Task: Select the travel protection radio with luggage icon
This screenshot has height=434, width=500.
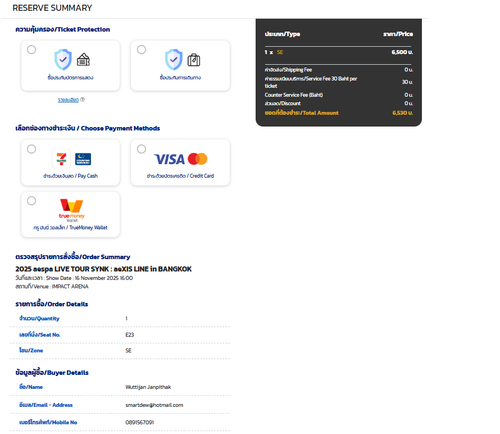Action: pos(141,50)
